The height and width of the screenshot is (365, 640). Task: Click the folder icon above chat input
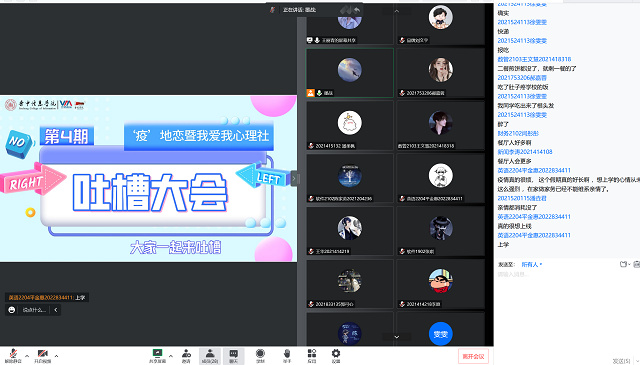pos(623,265)
